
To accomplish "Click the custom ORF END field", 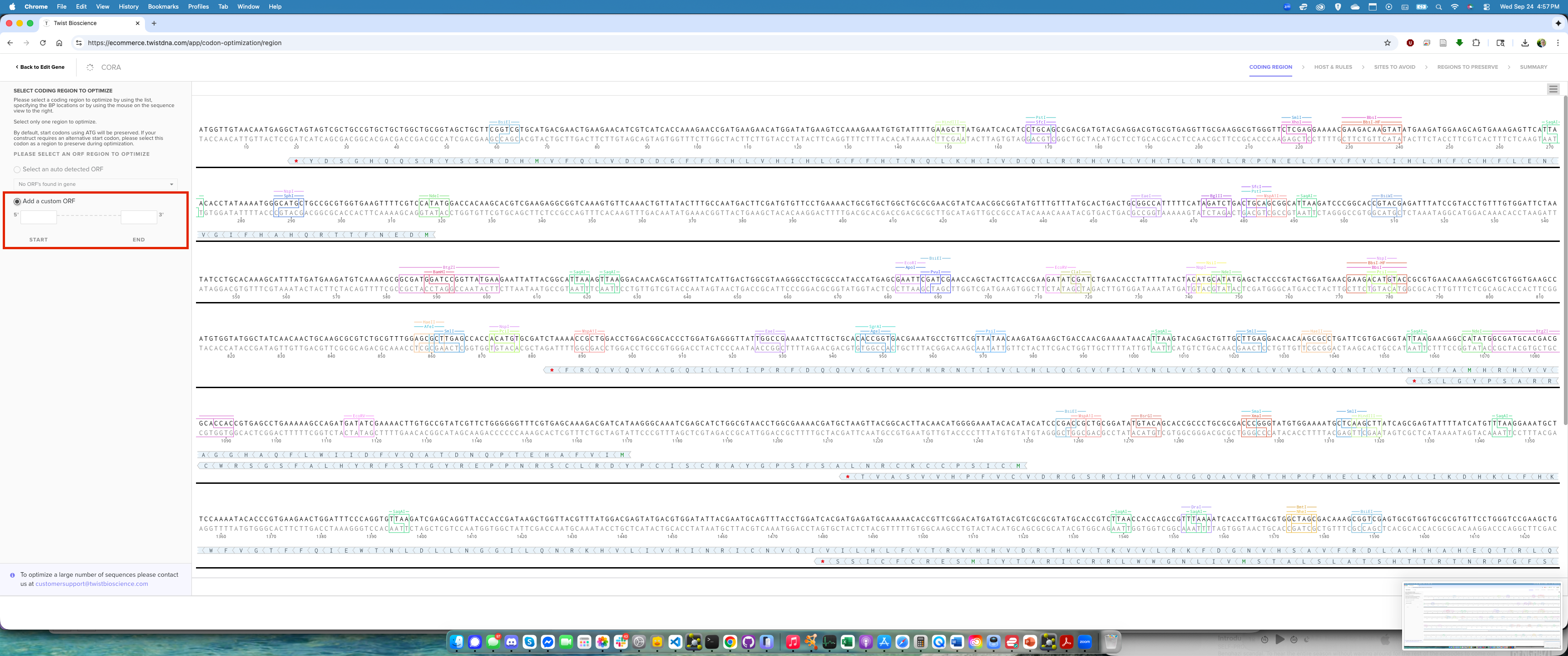I will (x=139, y=217).
